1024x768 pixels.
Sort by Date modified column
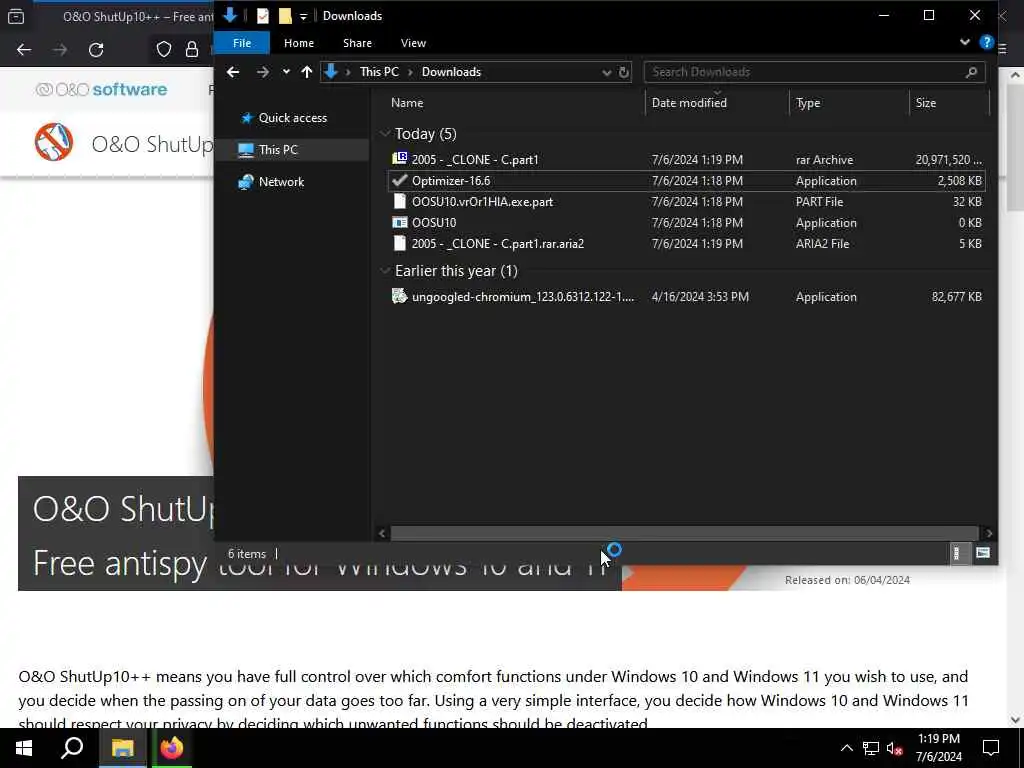689,103
